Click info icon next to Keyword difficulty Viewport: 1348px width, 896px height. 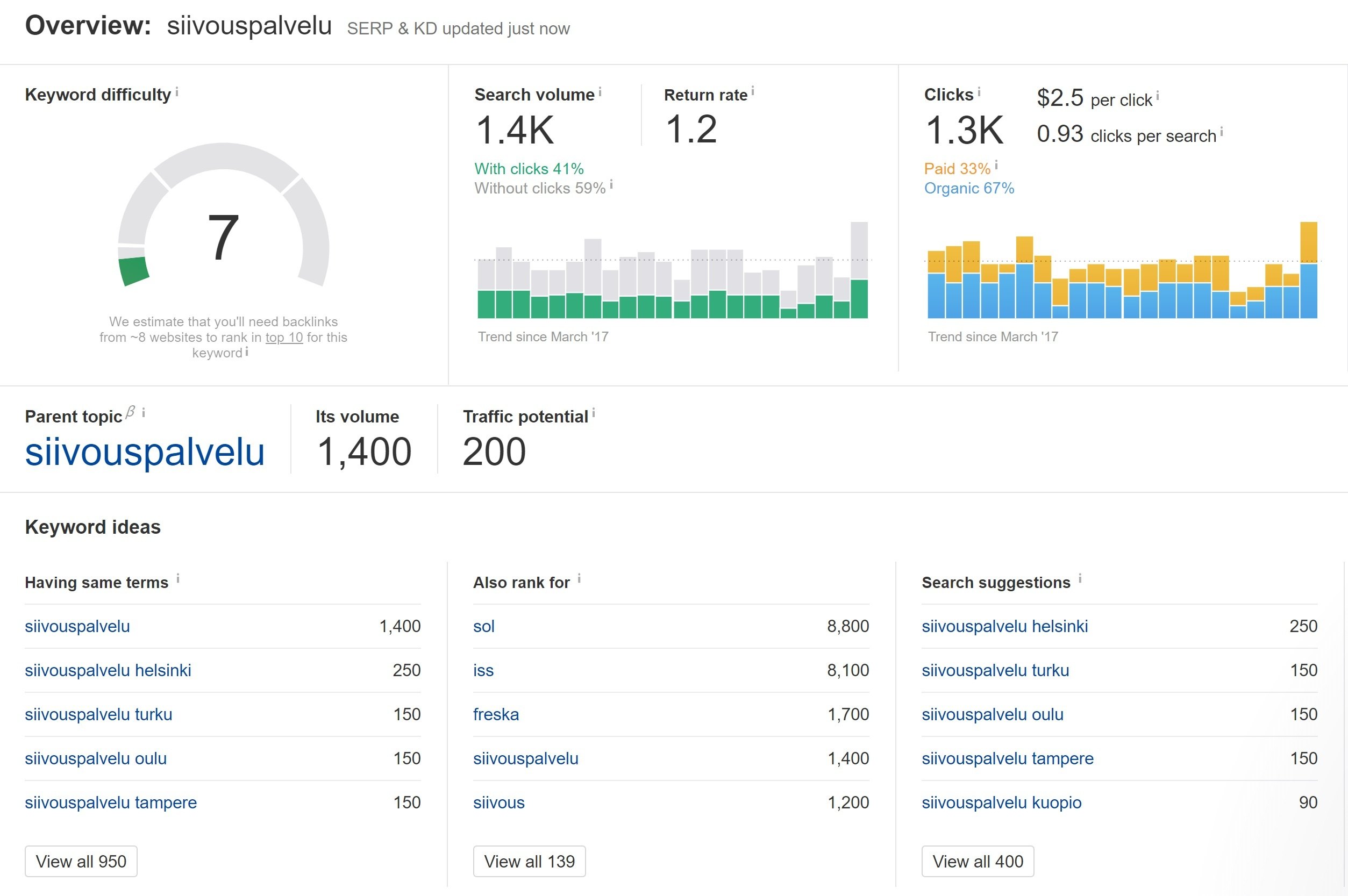177,92
